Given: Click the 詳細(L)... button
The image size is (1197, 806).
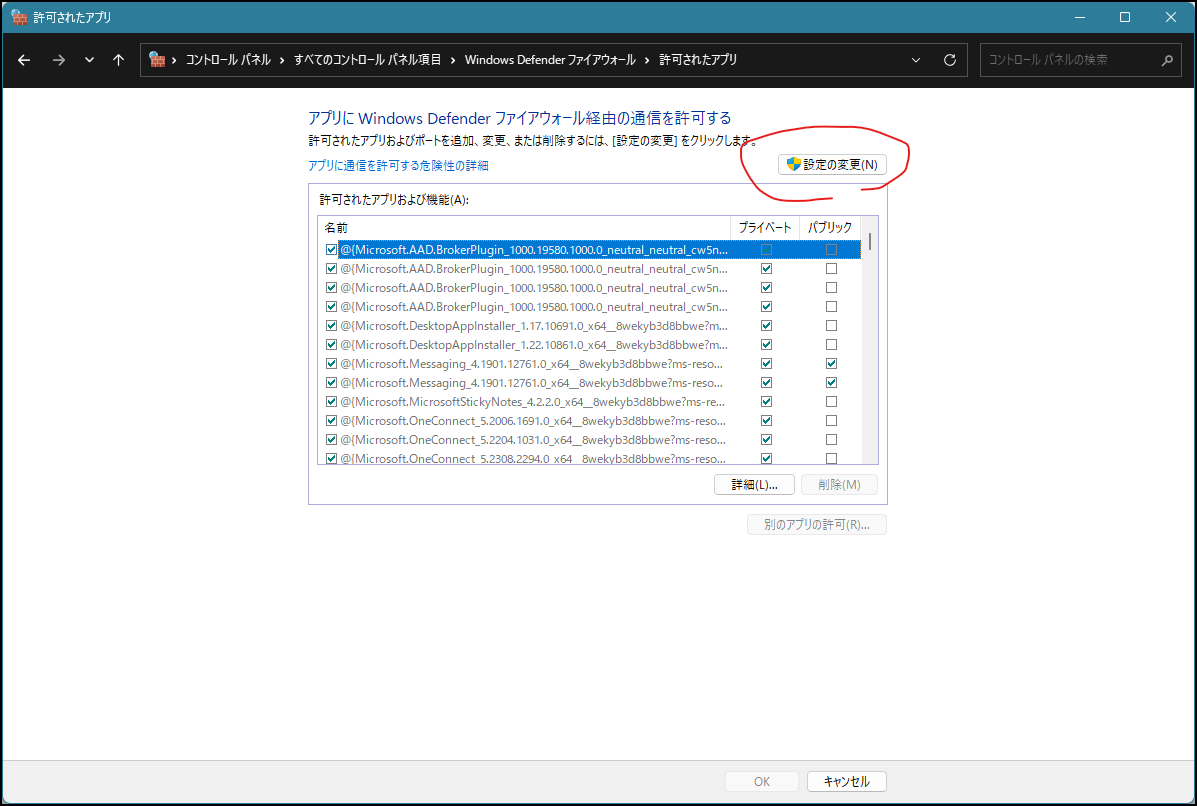Looking at the screenshot, I should pos(754,485).
